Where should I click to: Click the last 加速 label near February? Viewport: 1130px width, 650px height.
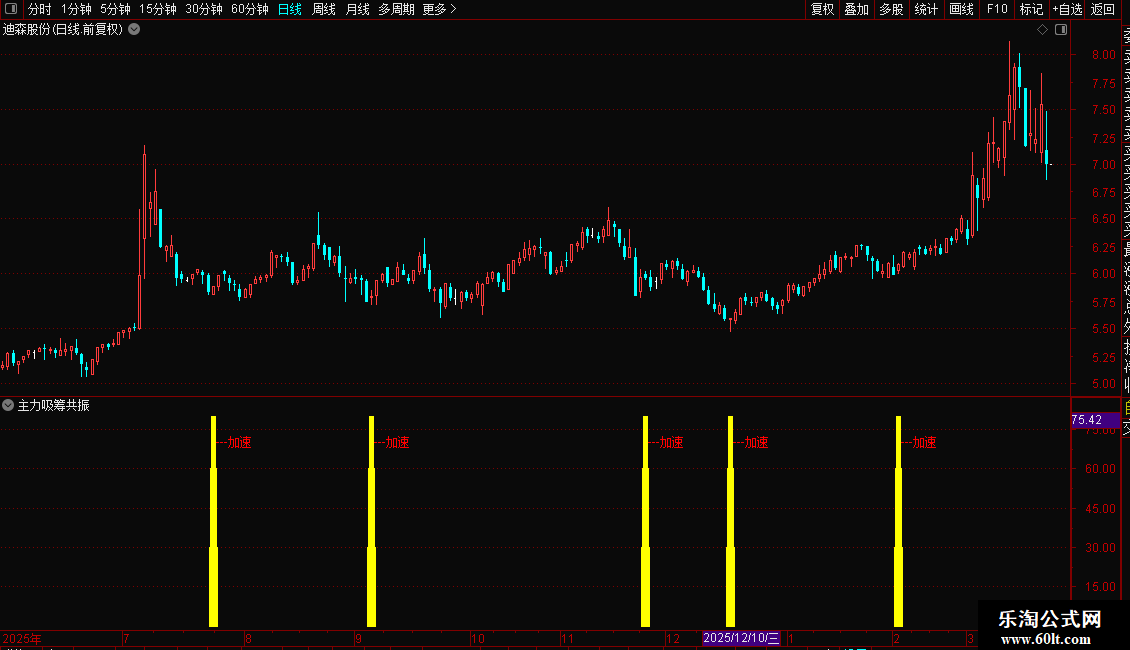(x=924, y=442)
